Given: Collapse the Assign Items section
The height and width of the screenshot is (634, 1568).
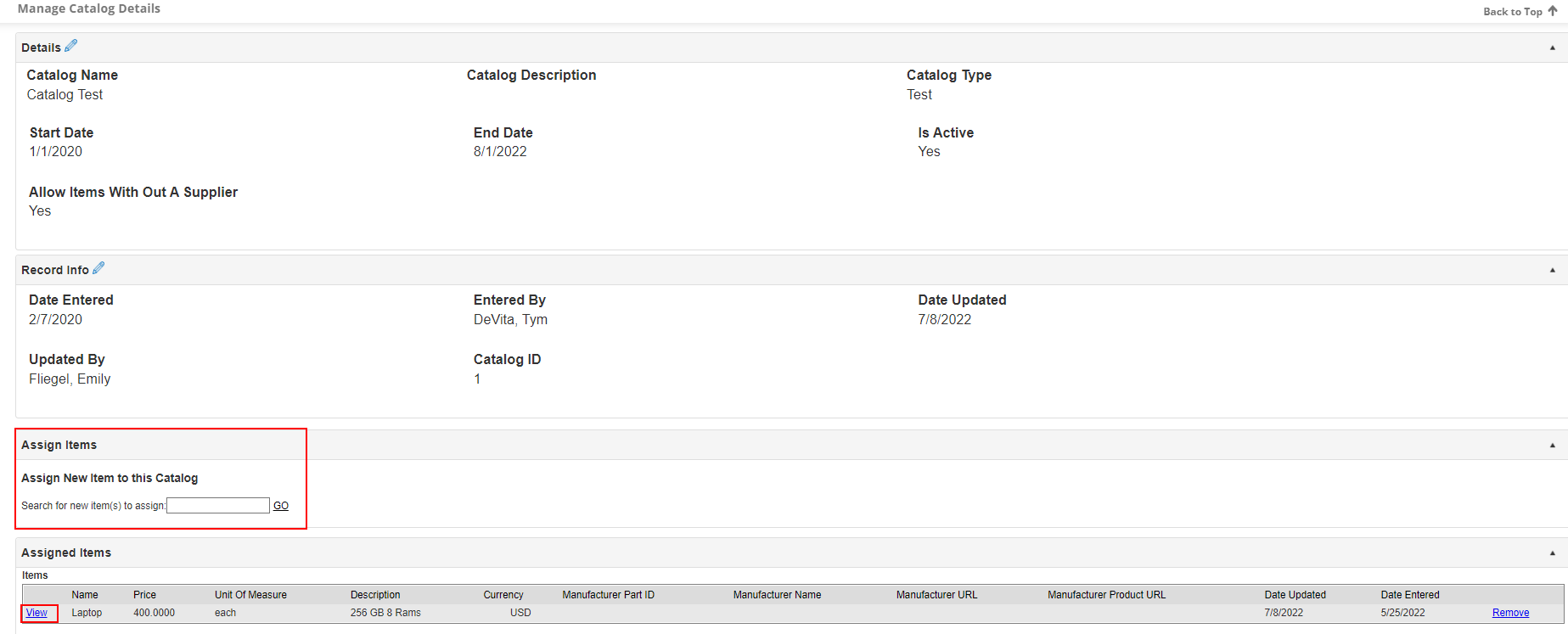Looking at the screenshot, I should 1553,445.
